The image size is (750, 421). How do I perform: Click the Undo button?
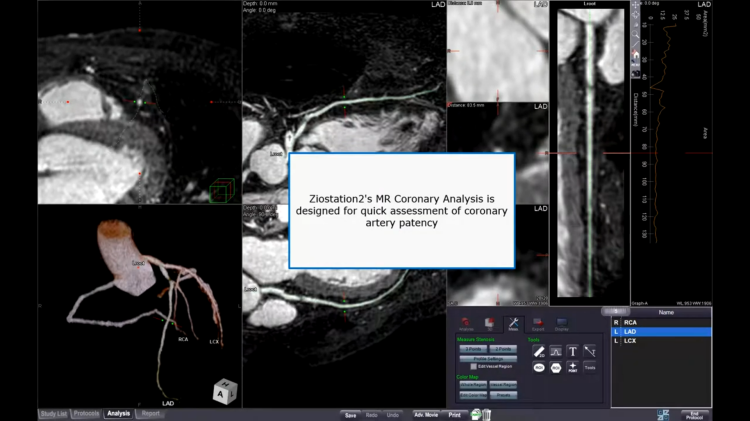click(393, 415)
